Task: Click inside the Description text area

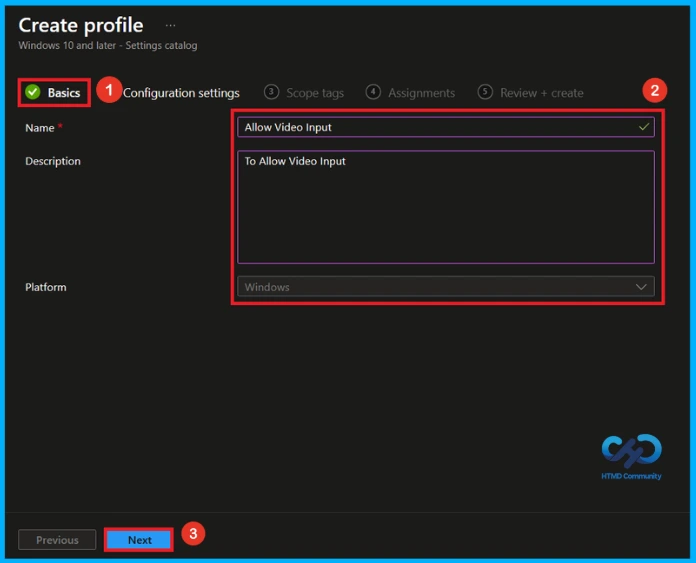Action: tap(446, 207)
